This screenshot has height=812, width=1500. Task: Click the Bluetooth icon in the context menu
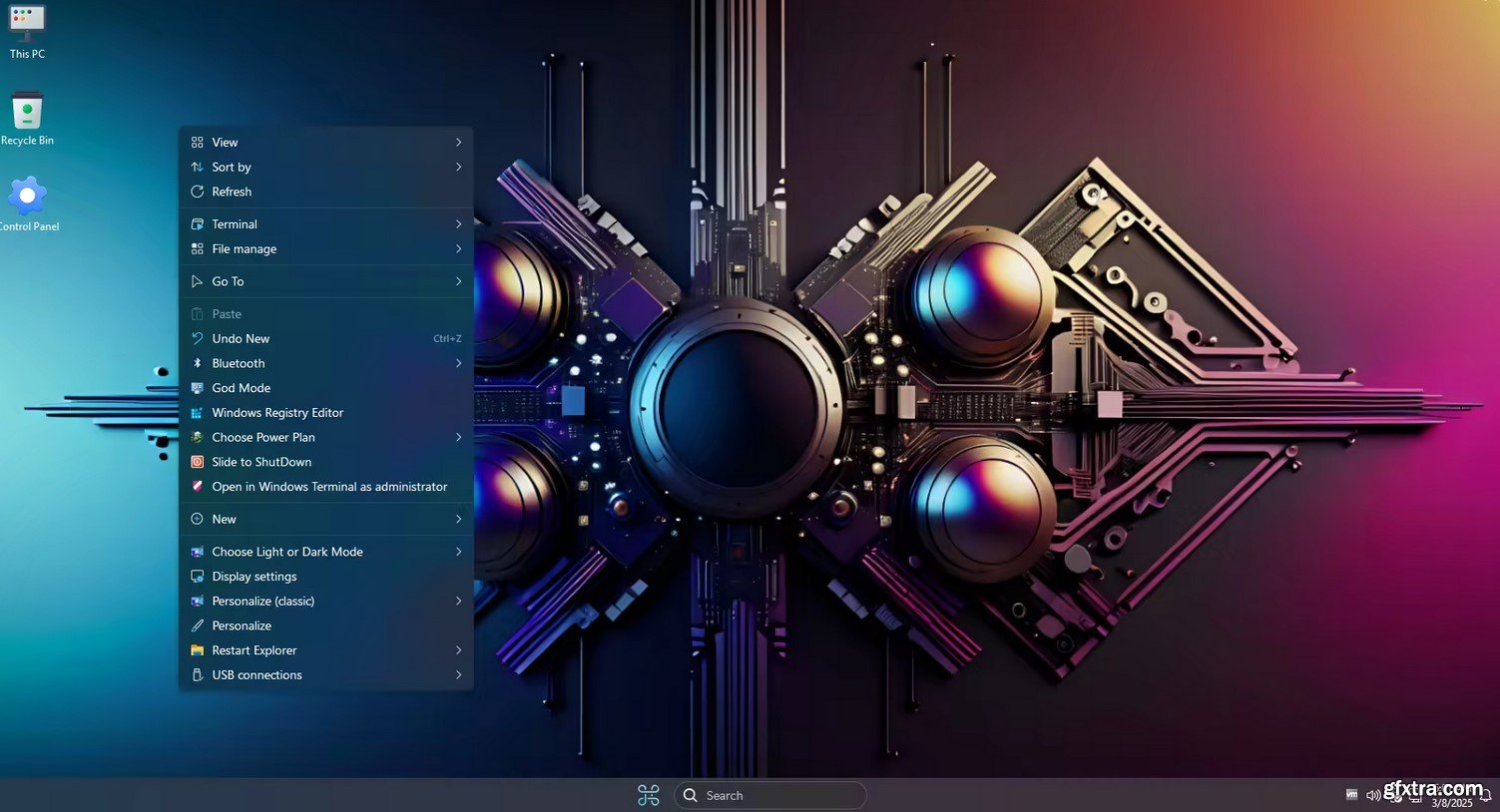198,363
